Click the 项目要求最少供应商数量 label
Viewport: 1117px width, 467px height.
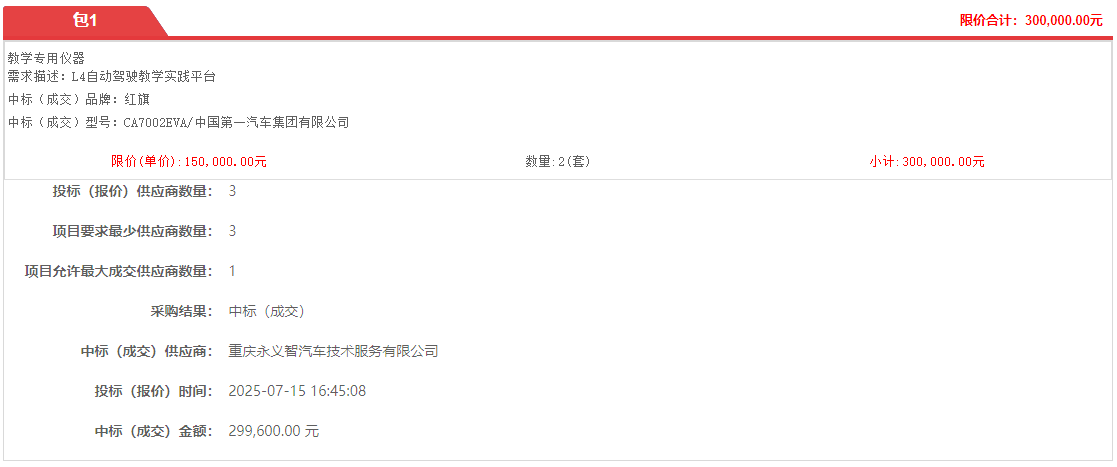coord(133,231)
